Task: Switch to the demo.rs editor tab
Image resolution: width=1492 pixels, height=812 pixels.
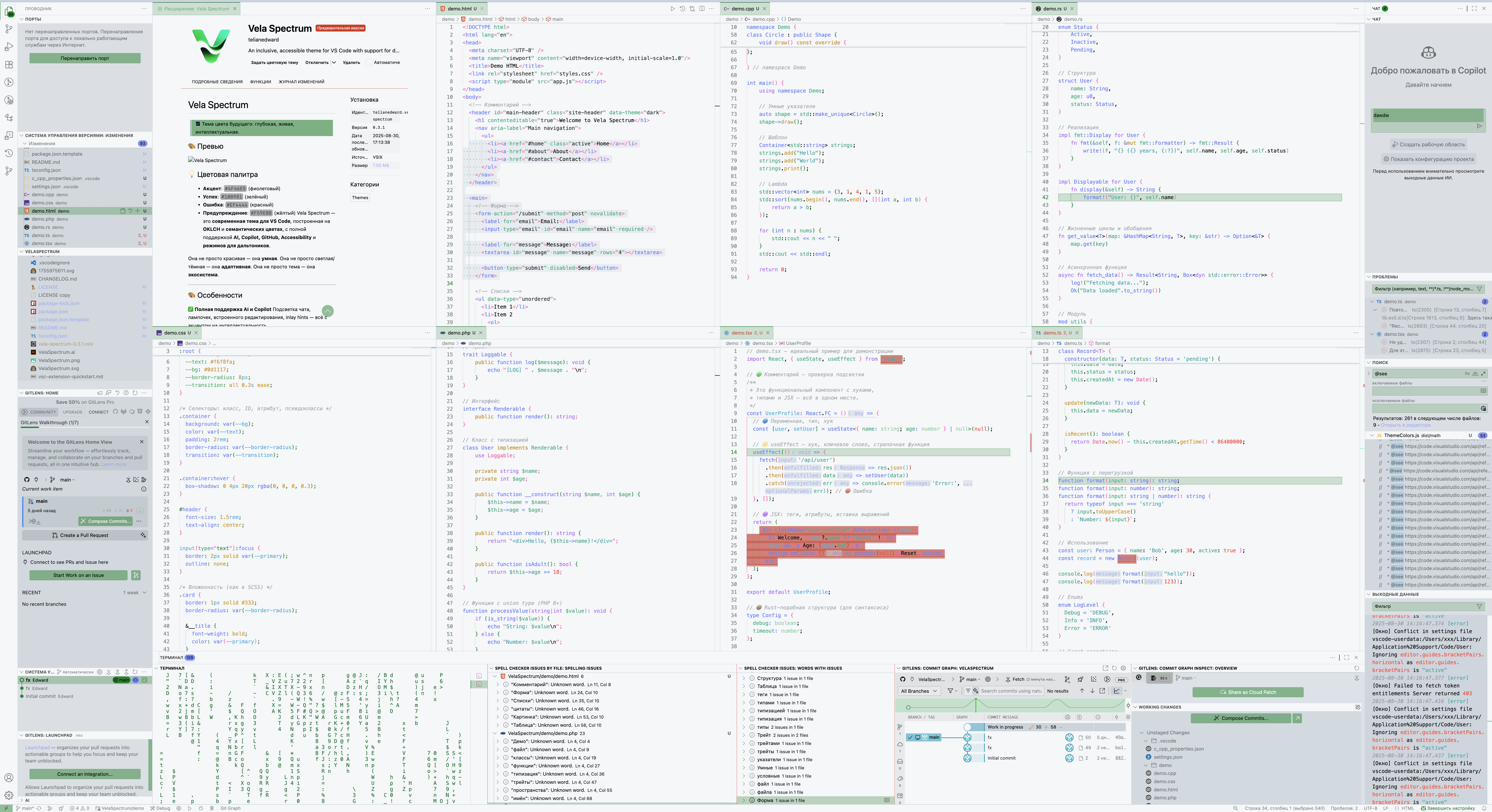Action: click(x=1054, y=9)
